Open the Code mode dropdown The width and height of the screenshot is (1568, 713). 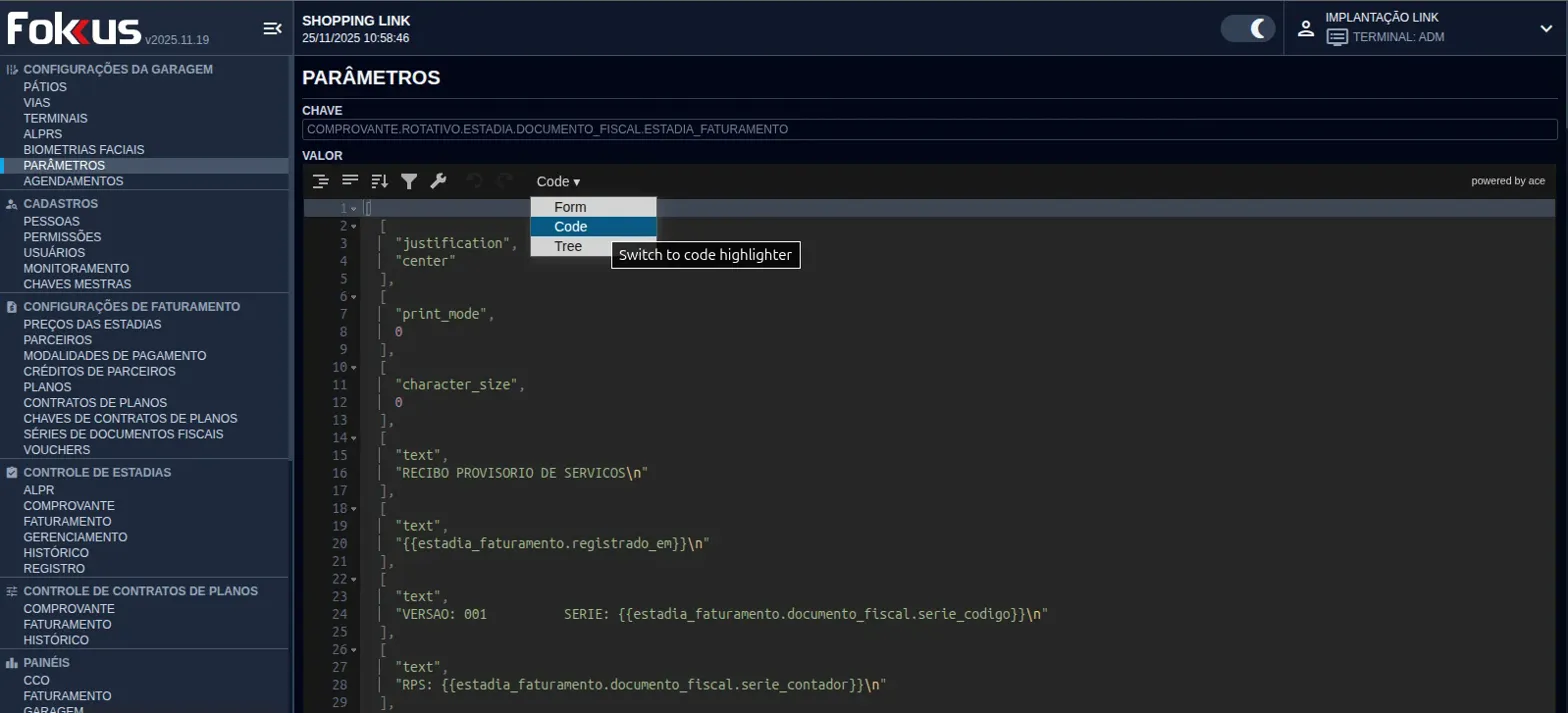[x=557, y=182]
